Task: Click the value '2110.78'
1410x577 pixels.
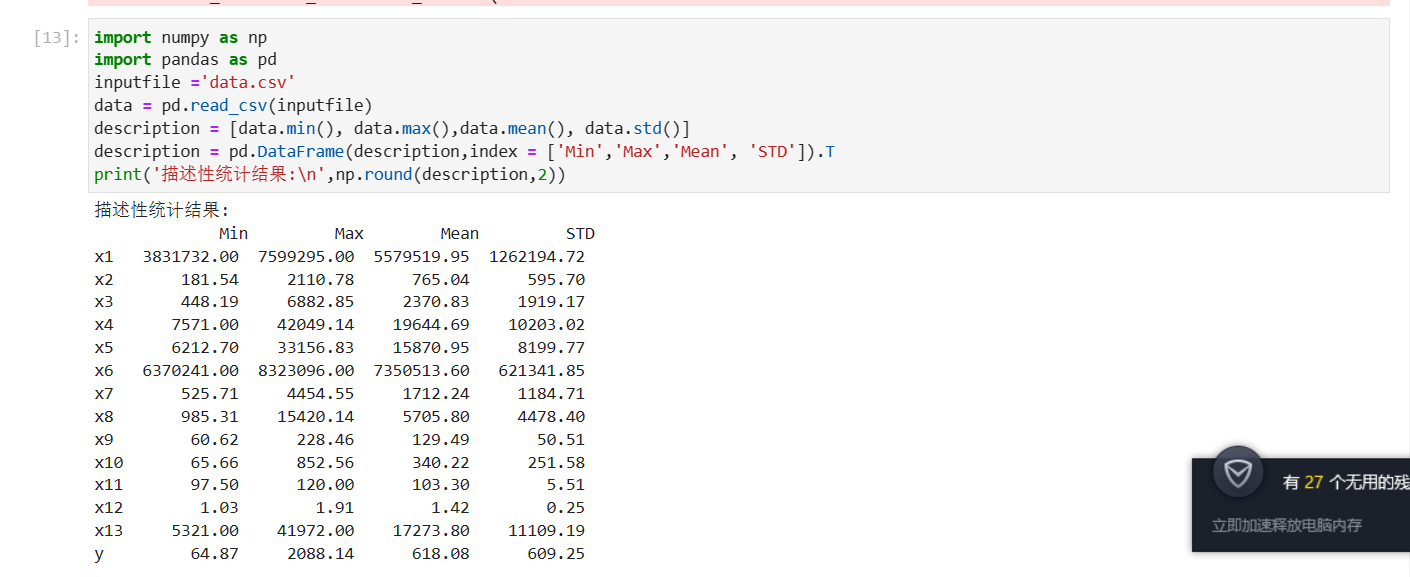Action: pos(320,279)
